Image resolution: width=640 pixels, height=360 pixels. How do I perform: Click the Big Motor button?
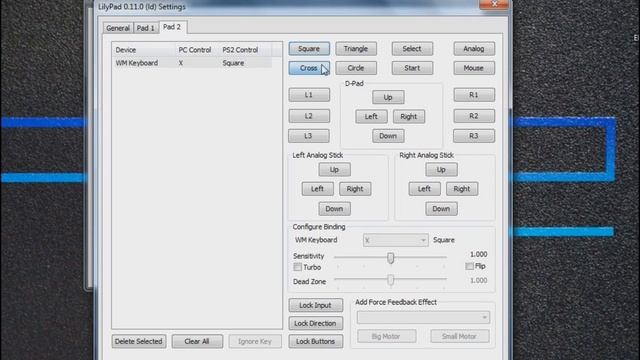coord(387,336)
